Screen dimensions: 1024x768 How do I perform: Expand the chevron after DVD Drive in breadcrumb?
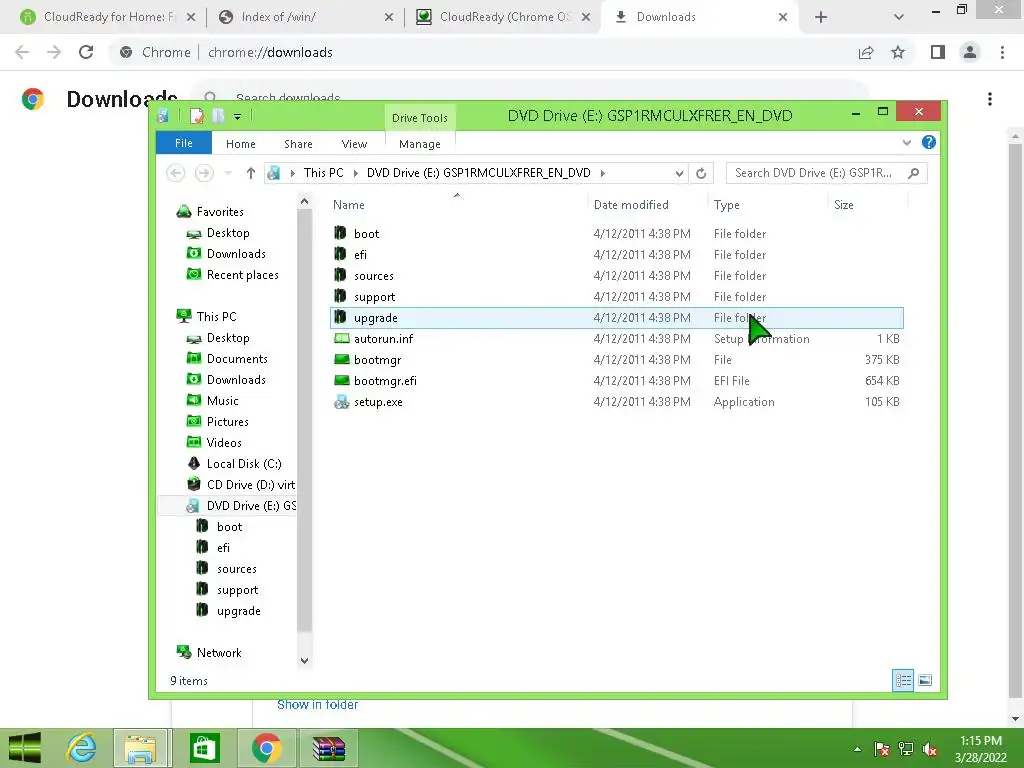point(602,173)
